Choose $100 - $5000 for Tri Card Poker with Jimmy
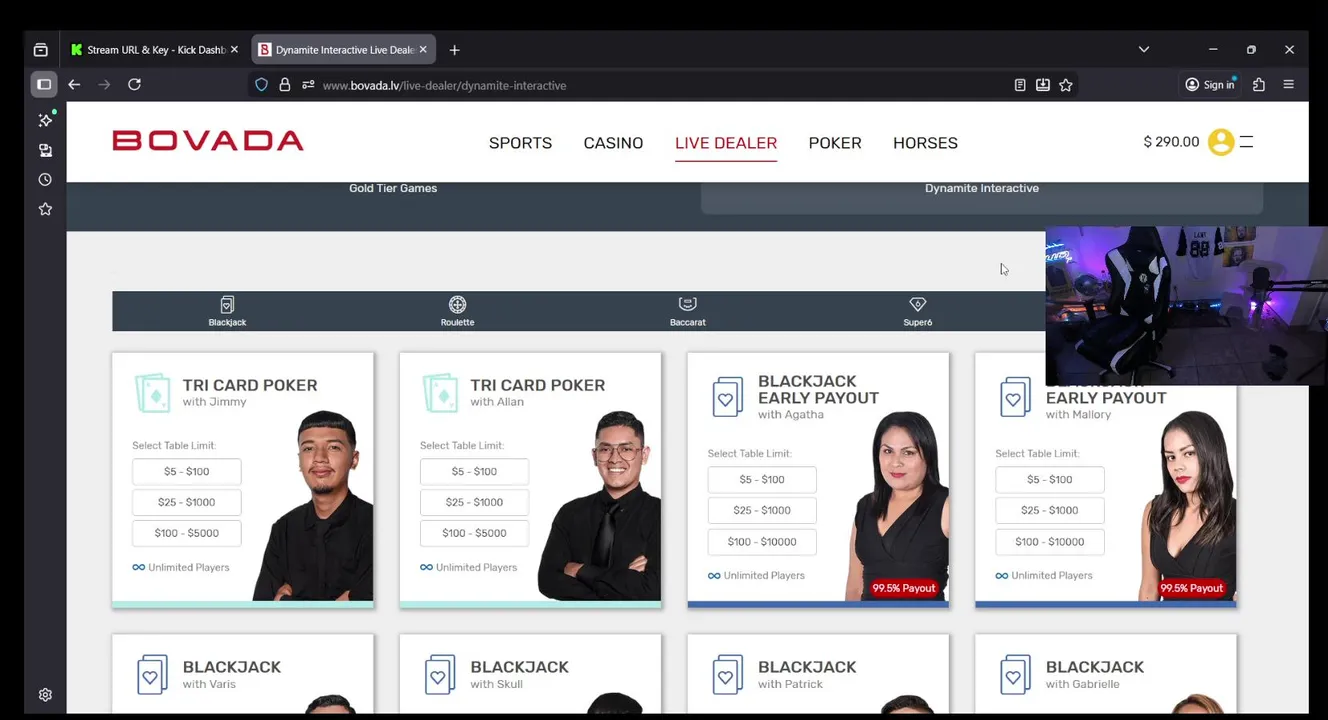Viewport: 1328px width, 720px height. pos(187,533)
